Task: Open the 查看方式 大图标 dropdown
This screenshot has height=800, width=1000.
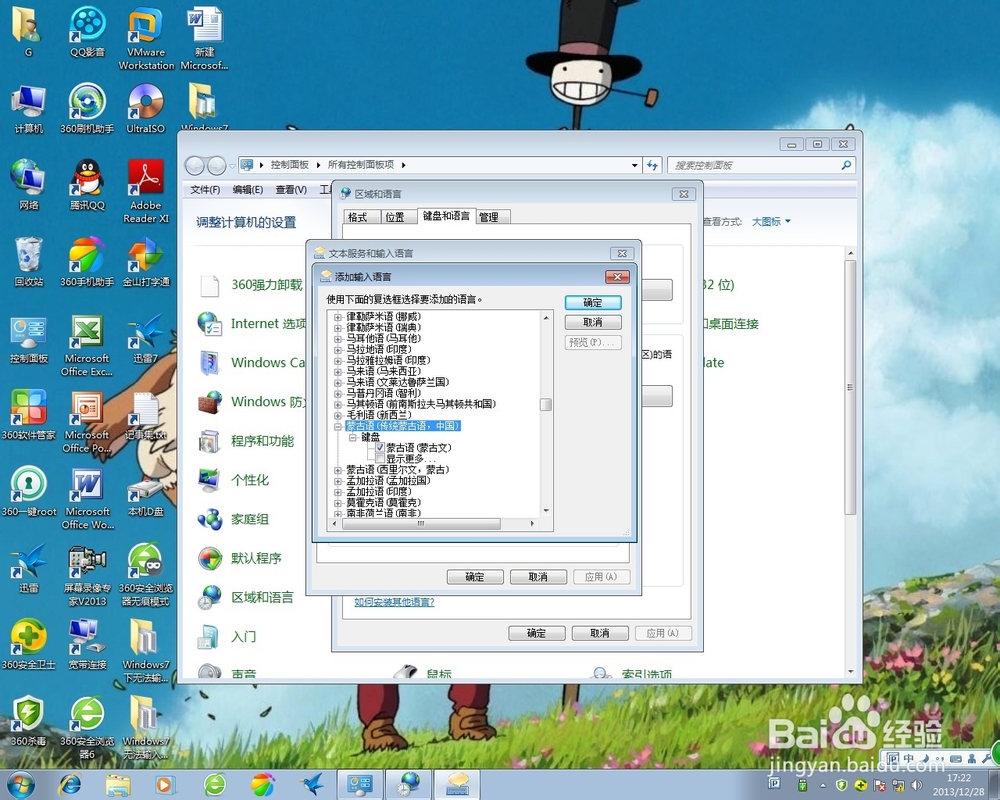Action: pyautogui.click(x=771, y=221)
